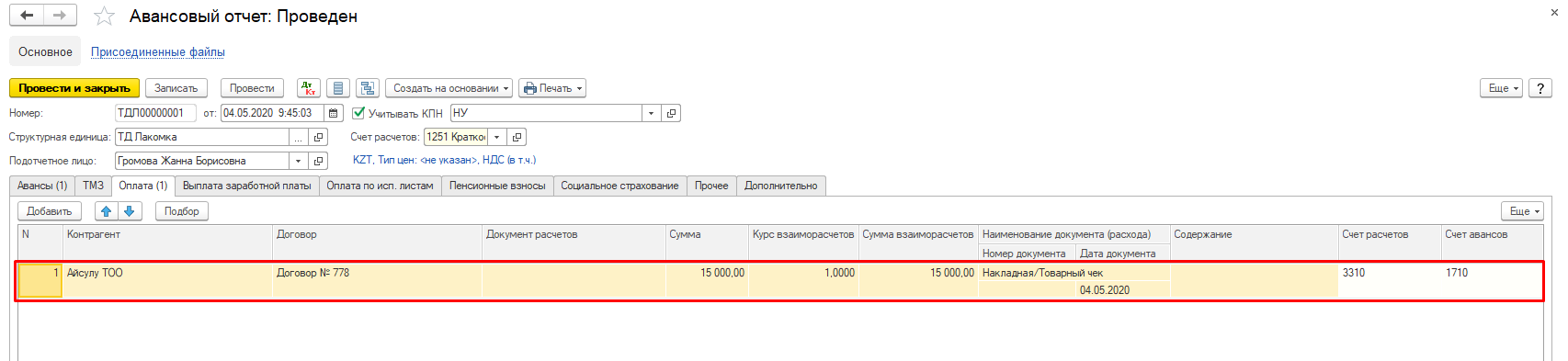This screenshot has width=1568, height=361.
Task: Select the Счет авансов cell 1710
Action: point(1492,281)
